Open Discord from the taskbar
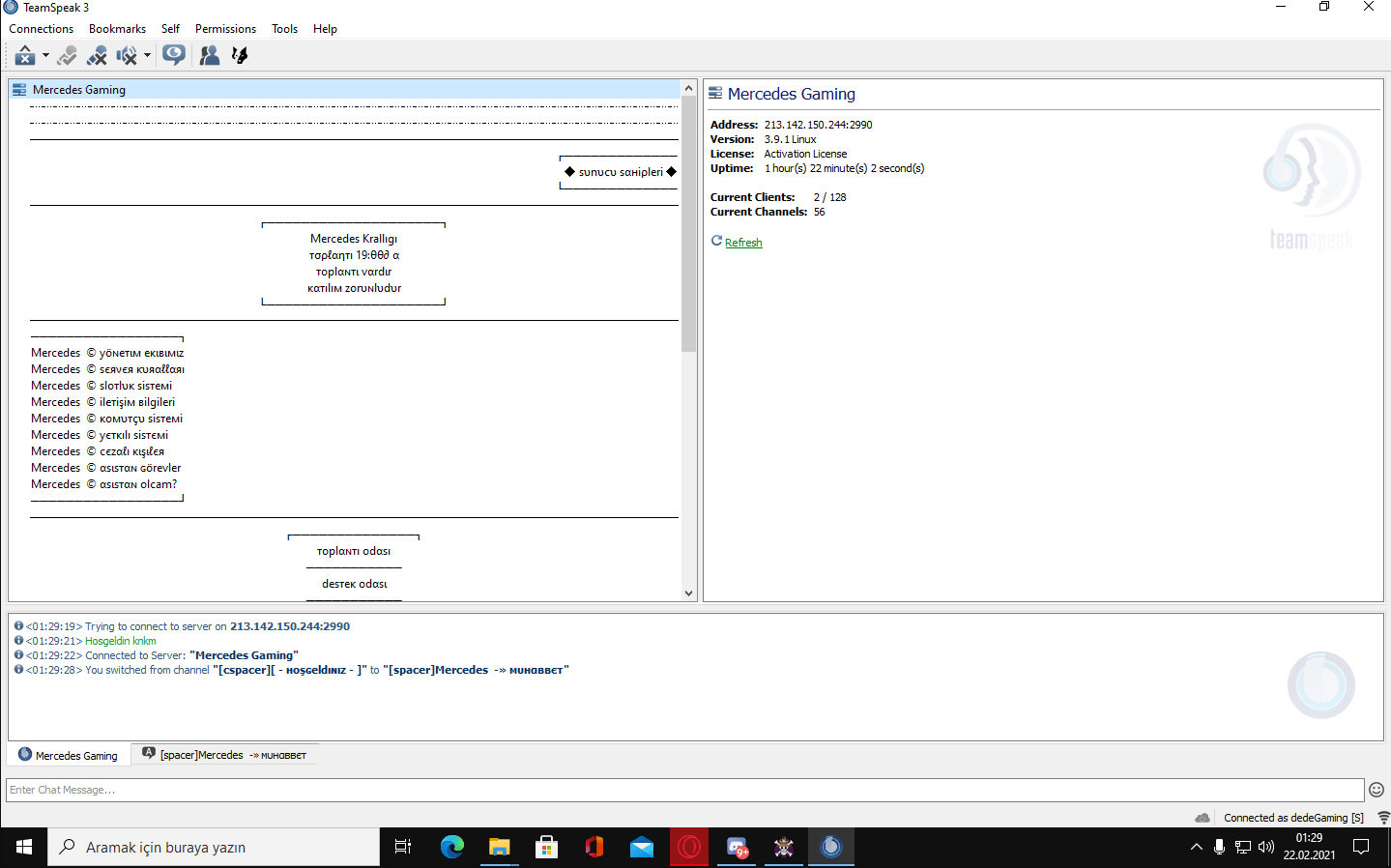Viewport: 1391px width, 868px height. tap(738, 848)
